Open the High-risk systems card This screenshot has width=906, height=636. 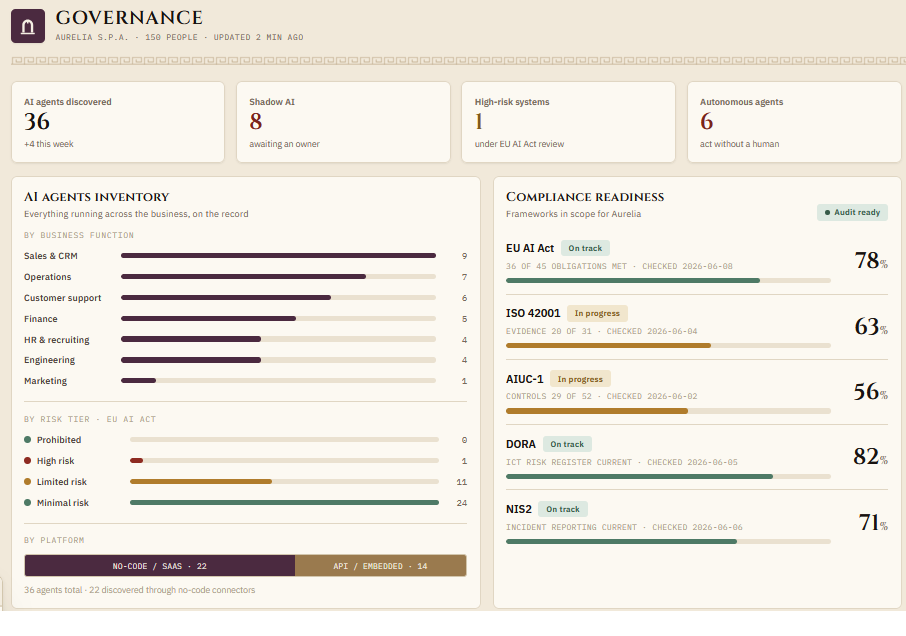click(x=569, y=122)
